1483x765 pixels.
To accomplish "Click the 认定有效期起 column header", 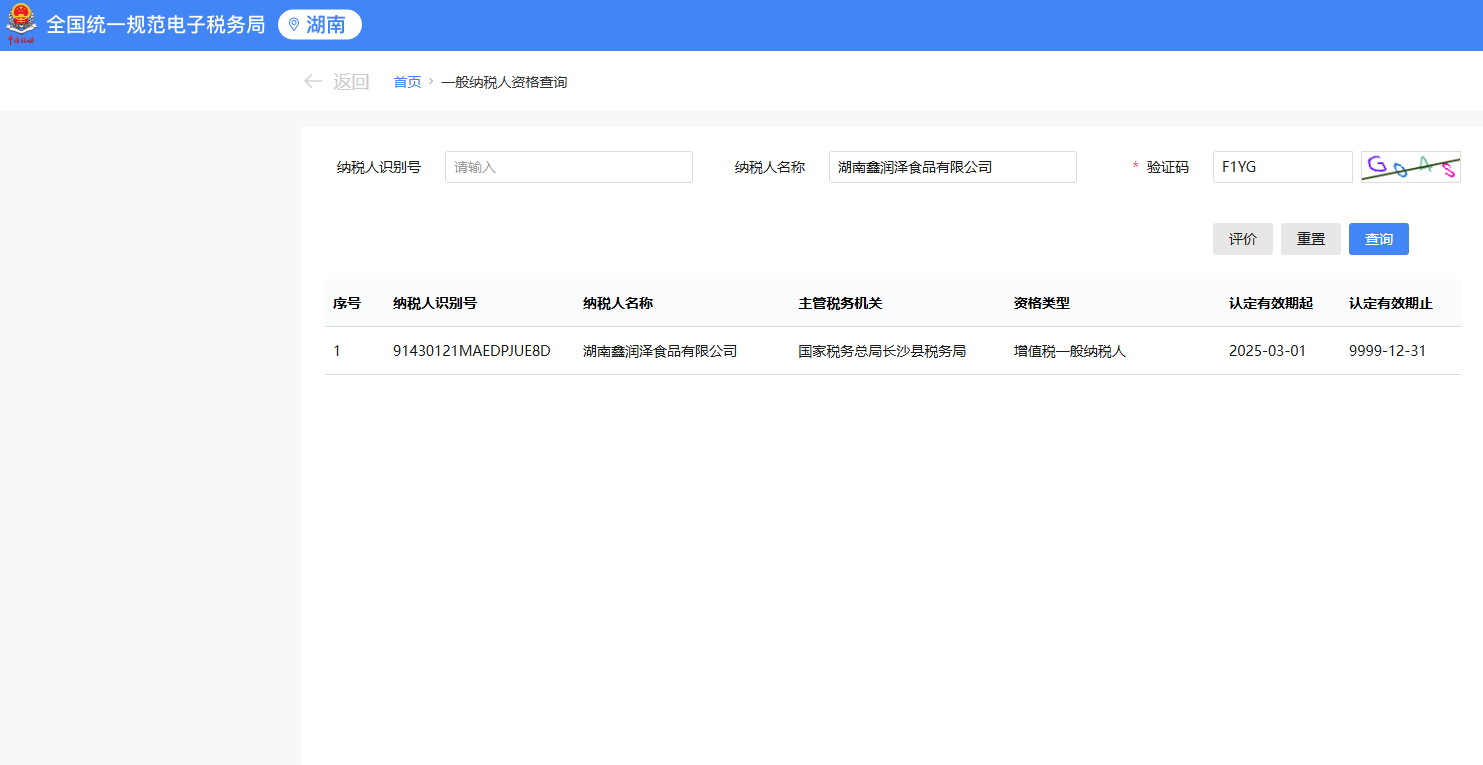I will [1270, 303].
